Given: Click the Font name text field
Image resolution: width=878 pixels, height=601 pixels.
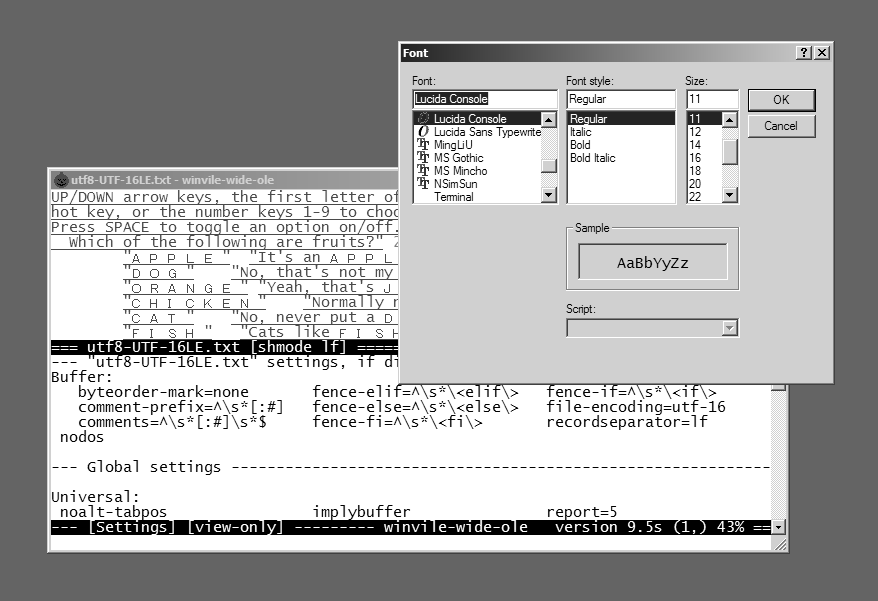Looking at the screenshot, I should 485,99.
